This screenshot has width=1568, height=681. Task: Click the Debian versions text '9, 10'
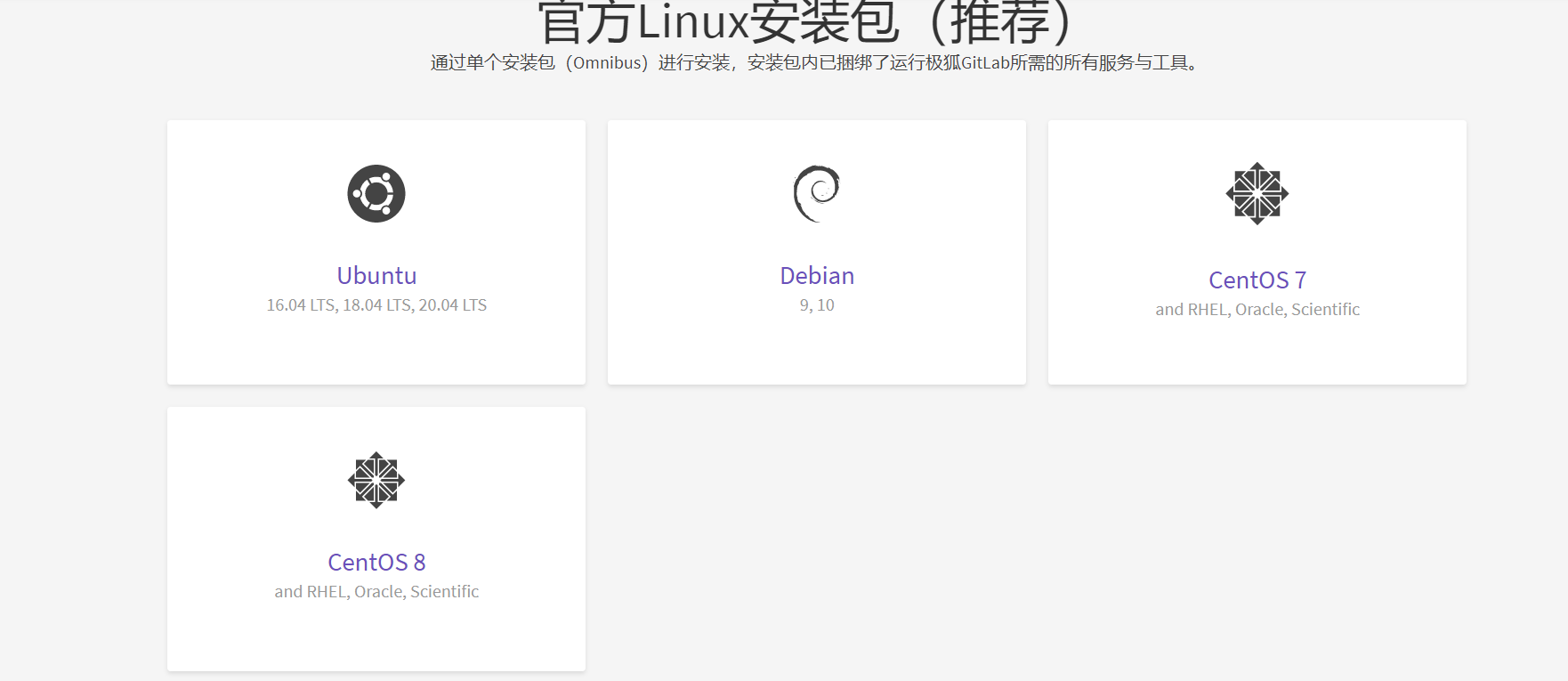817,305
